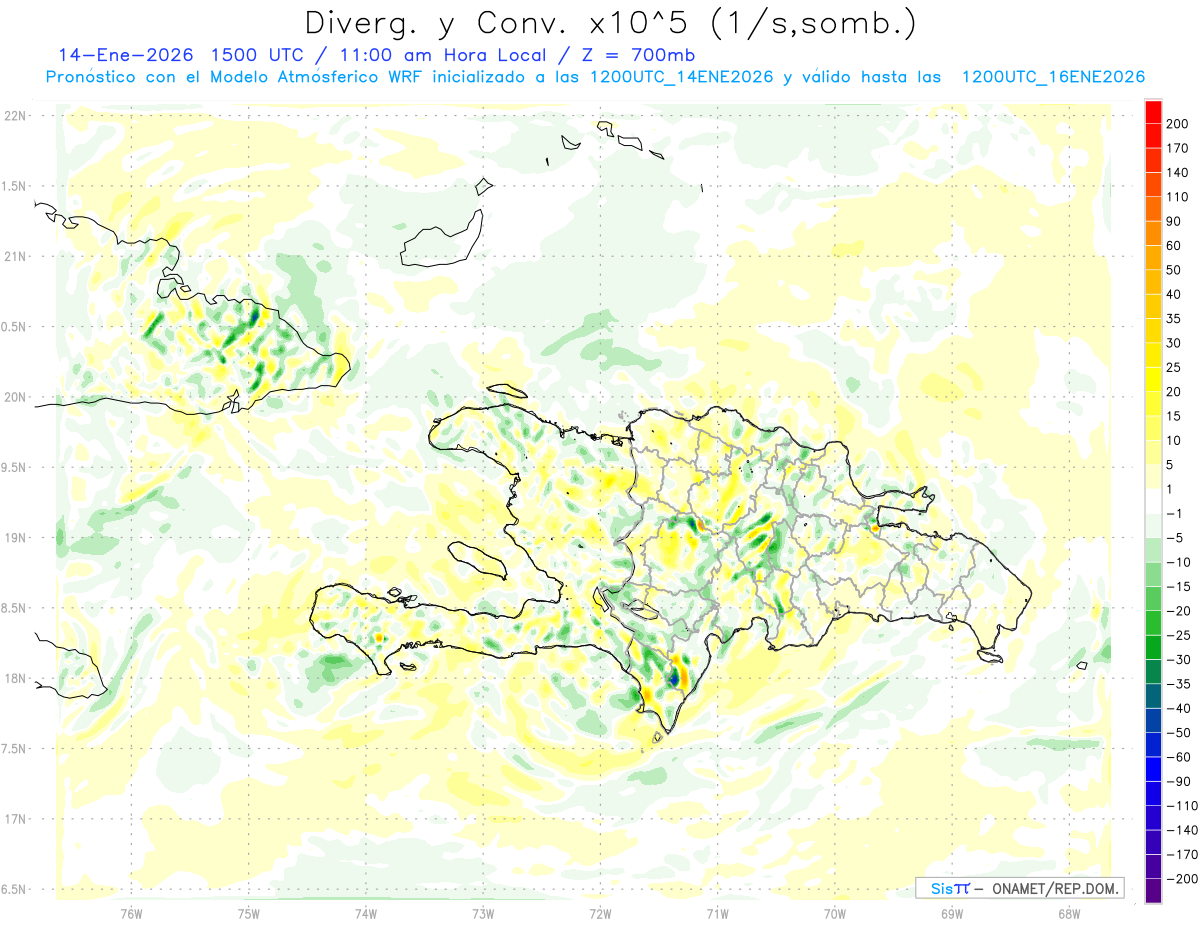Viewport: 1200px width, 927px height.
Task: Click the '69W' longitude label
Action: pyautogui.click(x=952, y=913)
